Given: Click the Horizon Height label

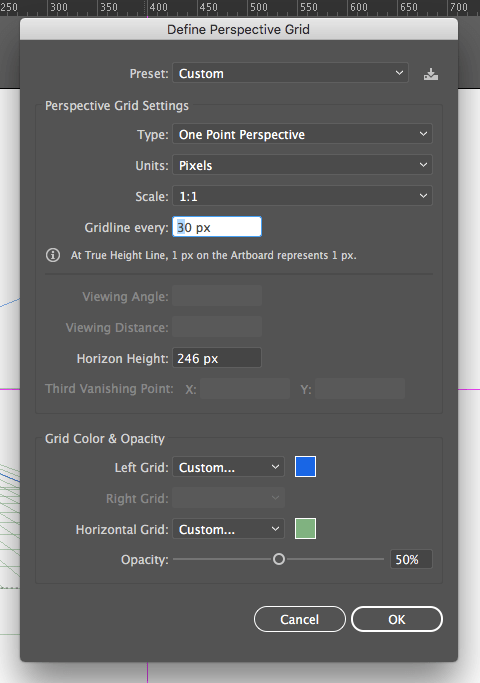Looking at the screenshot, I should [122, 358].
